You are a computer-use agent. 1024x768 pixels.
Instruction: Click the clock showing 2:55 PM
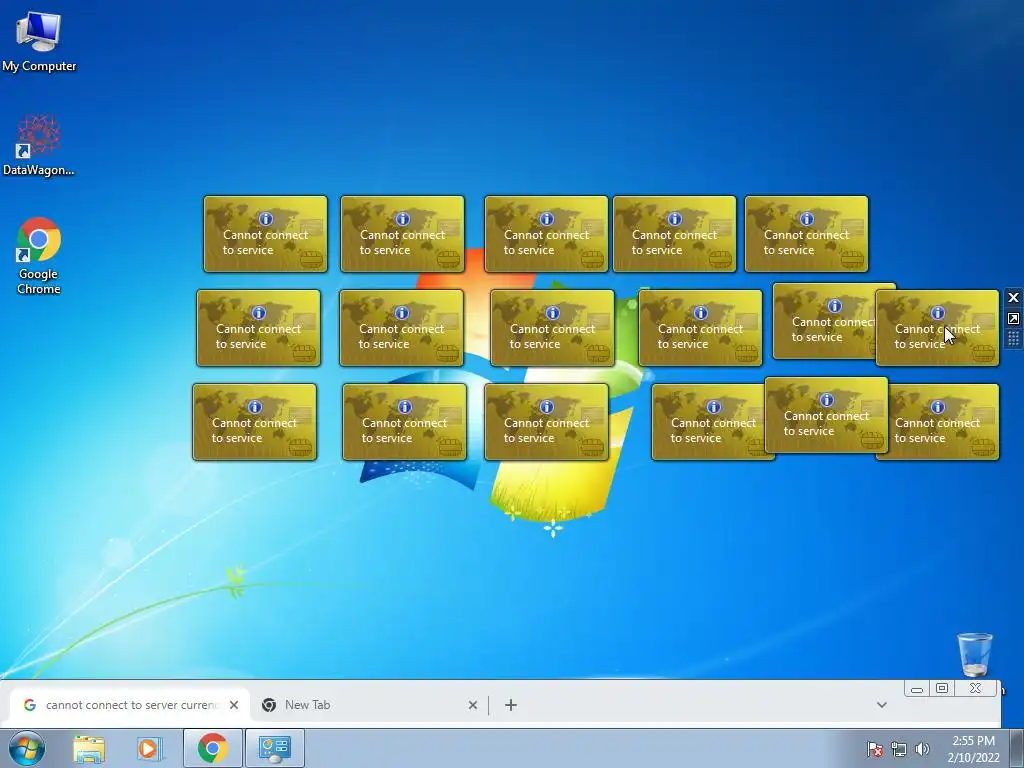[x=973, y=748]
